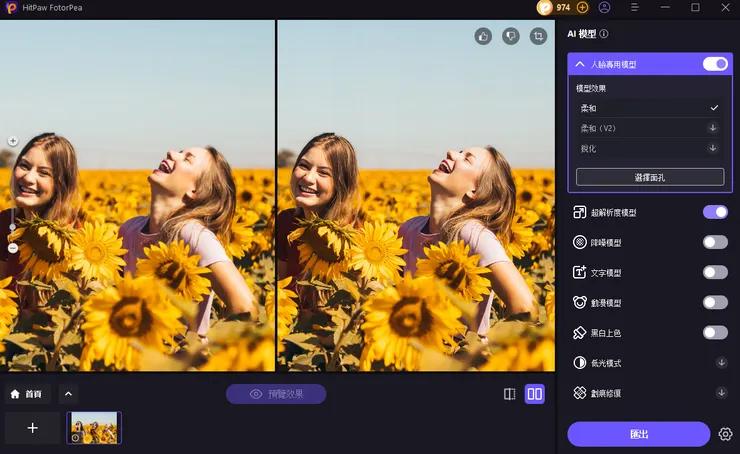740x454 pixels.
Task: Select the crop tool icon
Action: coord(539,36)
